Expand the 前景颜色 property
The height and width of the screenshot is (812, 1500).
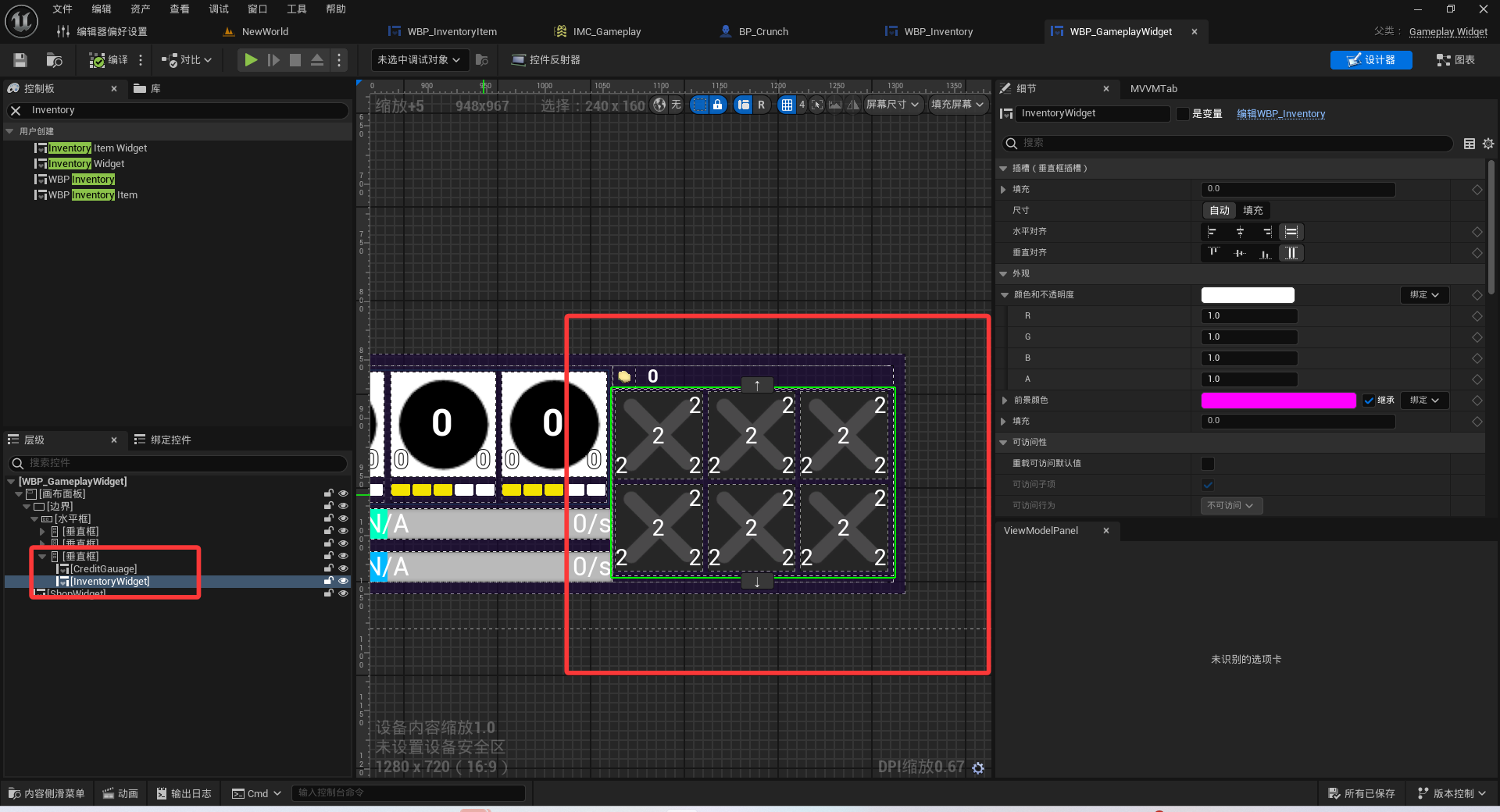[x=1005, y=401]
